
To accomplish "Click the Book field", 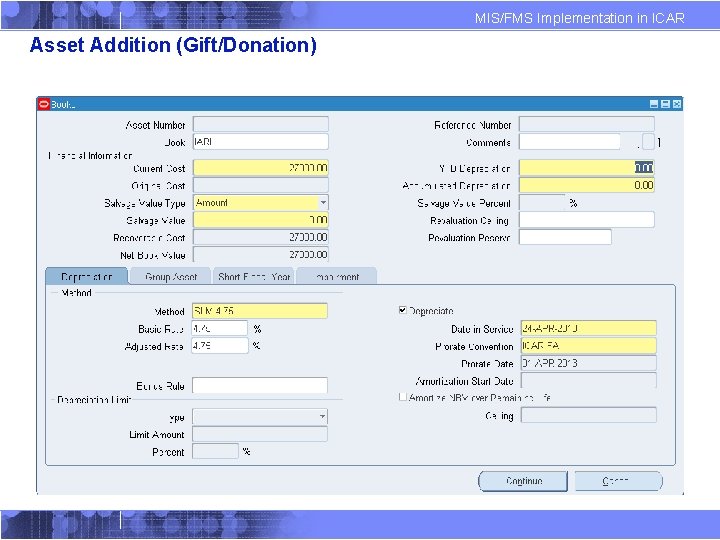I will click(261, 141).
